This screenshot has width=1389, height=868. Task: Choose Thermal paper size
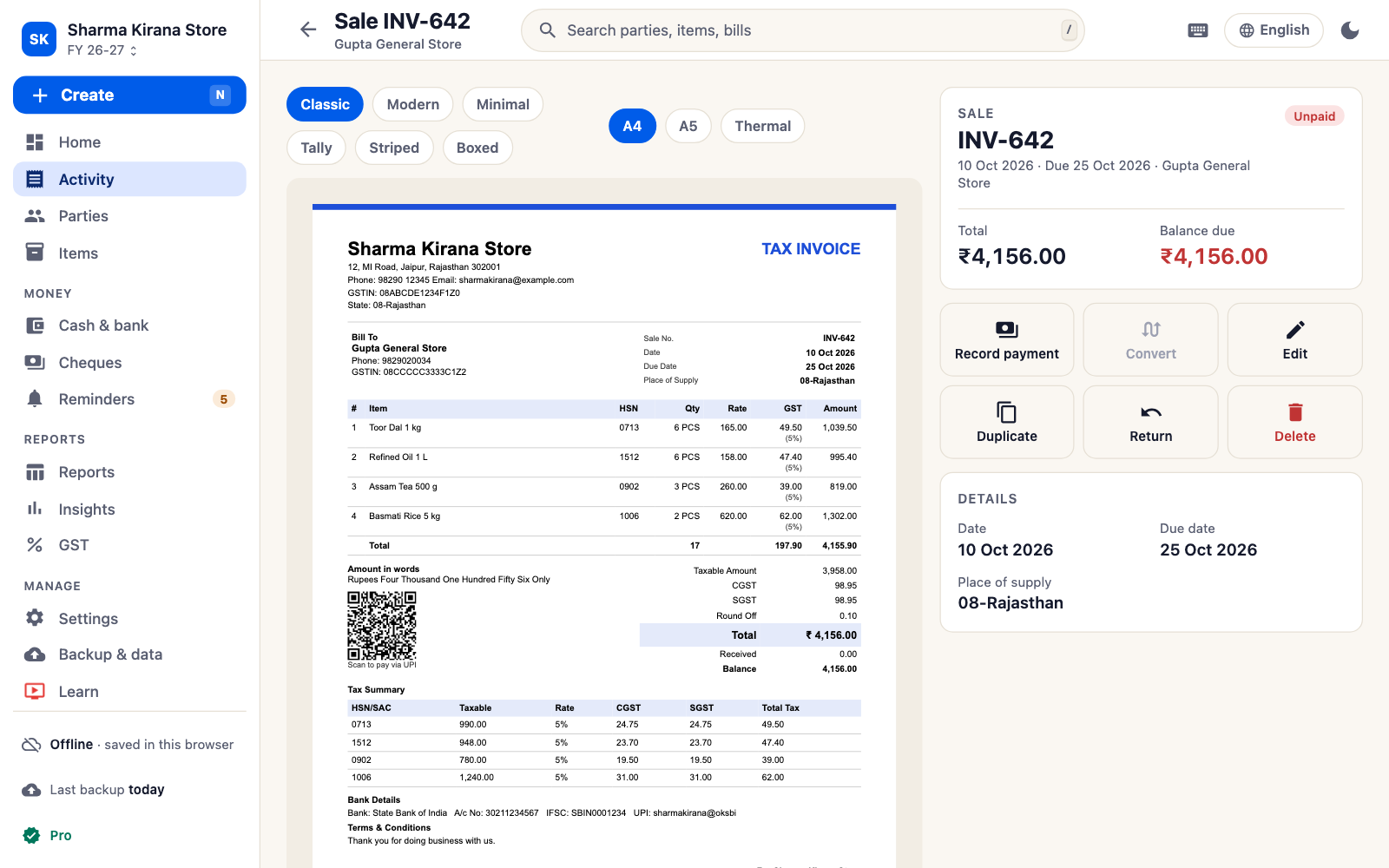pos(762,126)
